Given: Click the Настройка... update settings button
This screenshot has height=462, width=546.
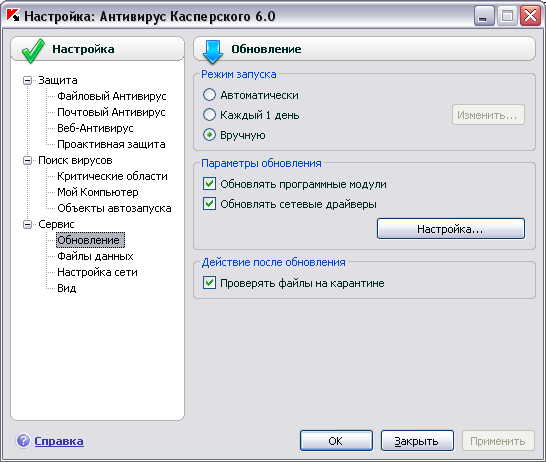Looking at the screenshot, I should [451, 229].
